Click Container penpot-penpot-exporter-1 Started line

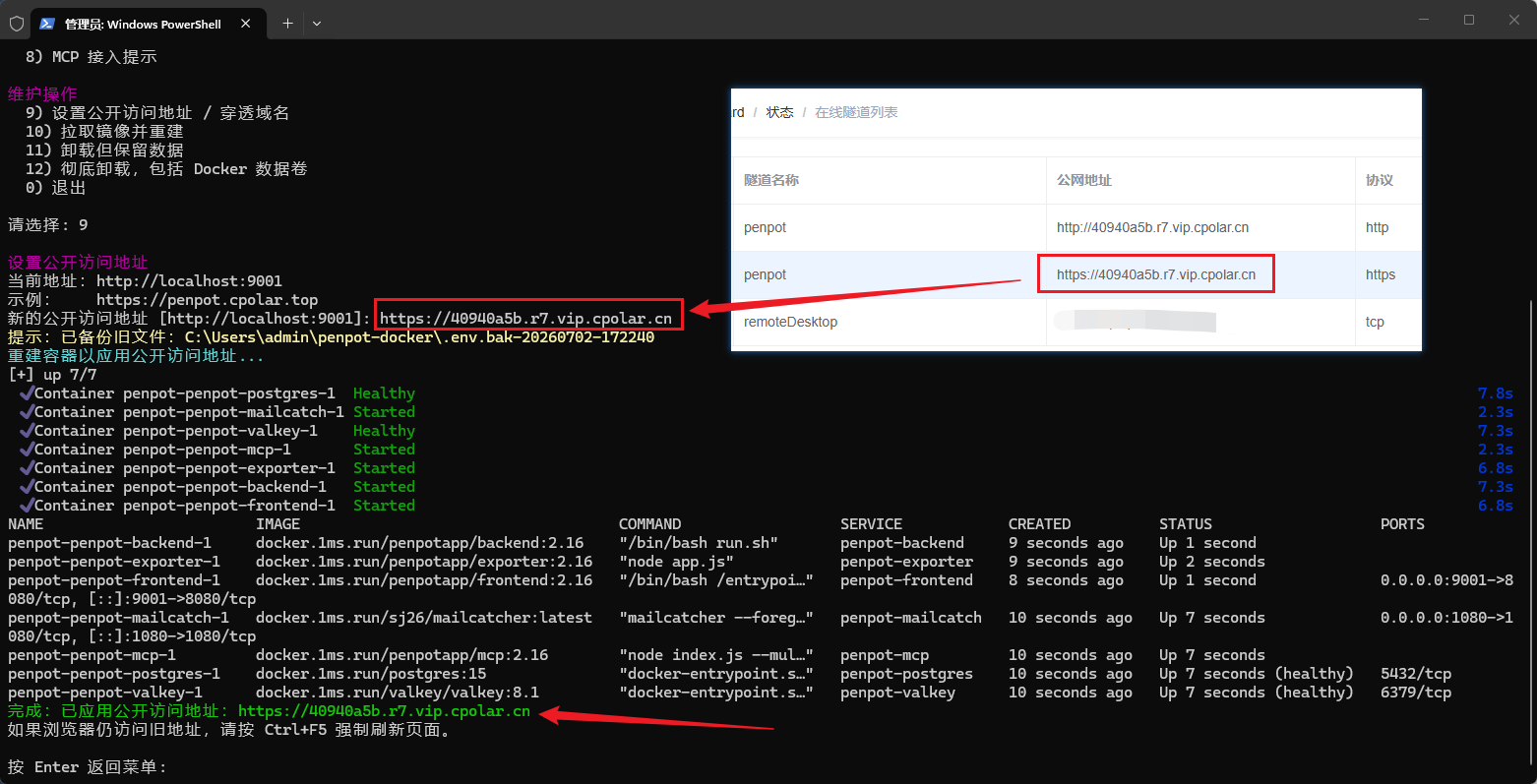[x=216, y=468]
